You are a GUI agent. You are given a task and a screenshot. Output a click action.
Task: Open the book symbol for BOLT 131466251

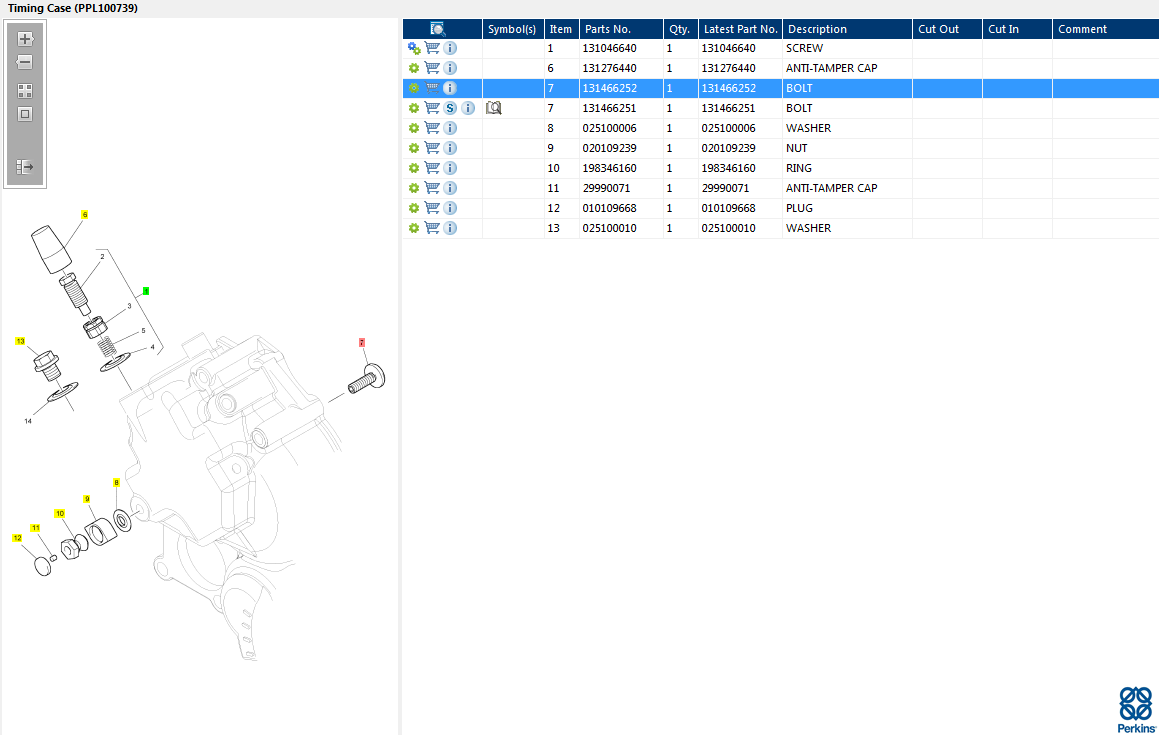pos(494,108)
